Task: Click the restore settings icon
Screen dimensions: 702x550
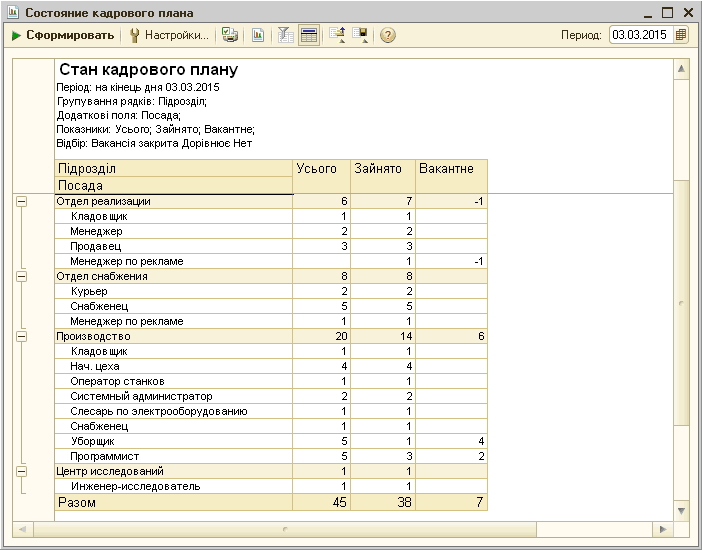Action: point(337,35)
